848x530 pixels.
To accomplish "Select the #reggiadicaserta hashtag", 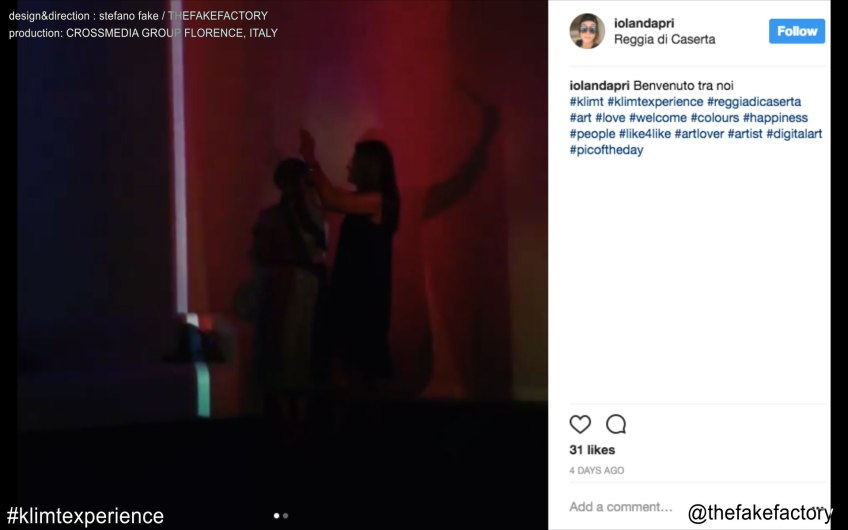I will [x=754, y=102].
